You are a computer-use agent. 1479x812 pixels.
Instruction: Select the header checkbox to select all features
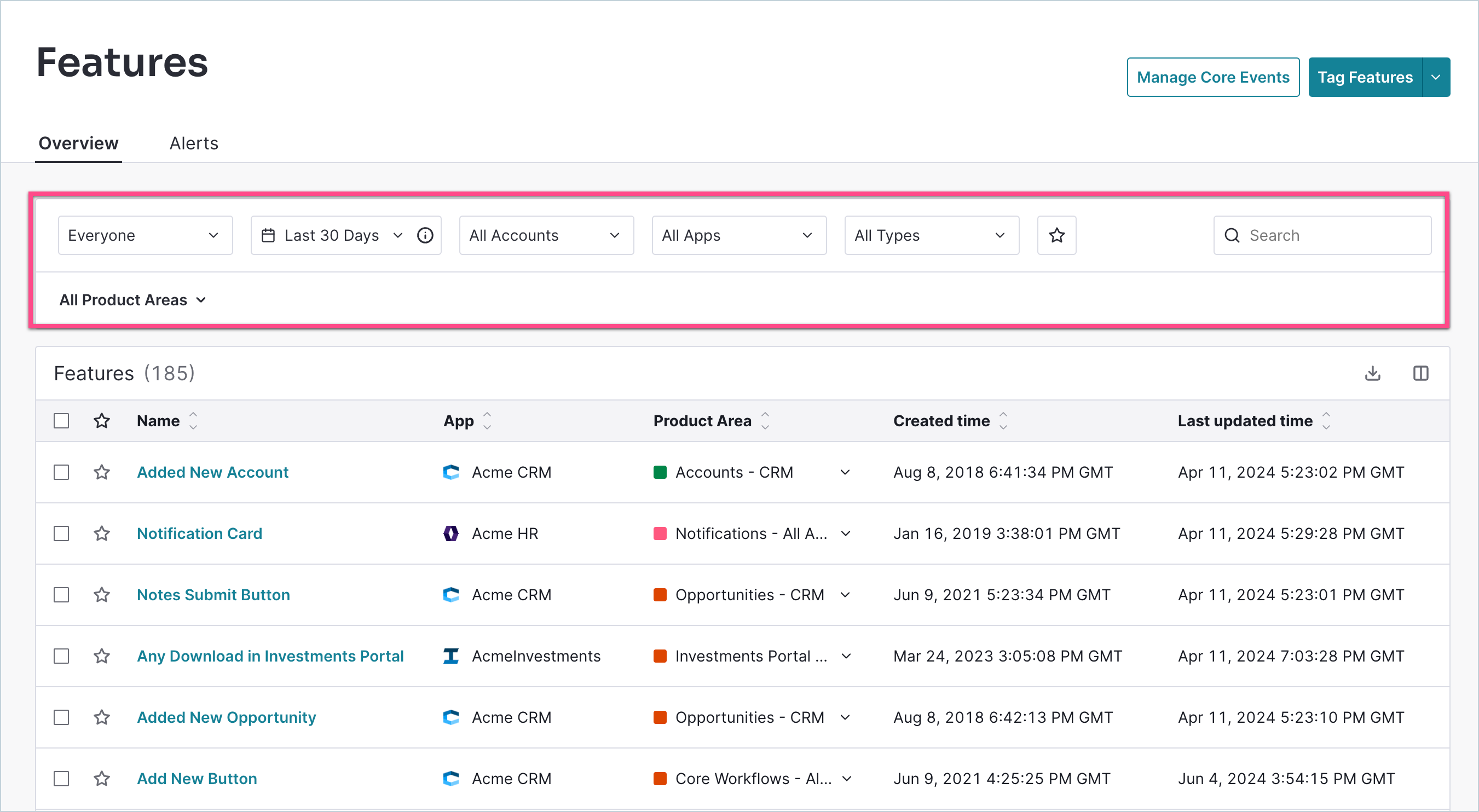pos(61,420)
